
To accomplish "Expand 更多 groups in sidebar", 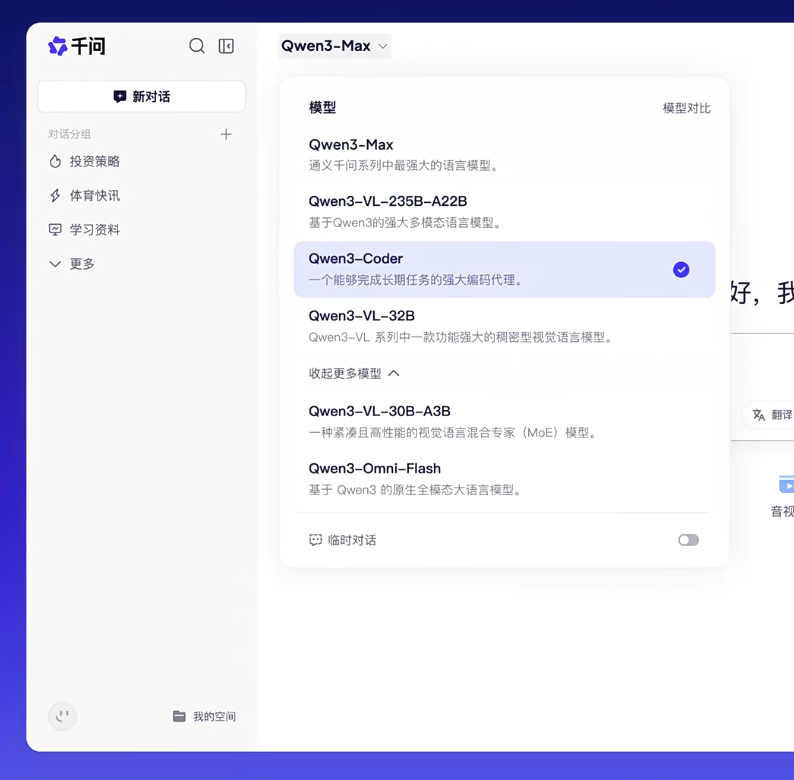I will (x=71, y=264).
